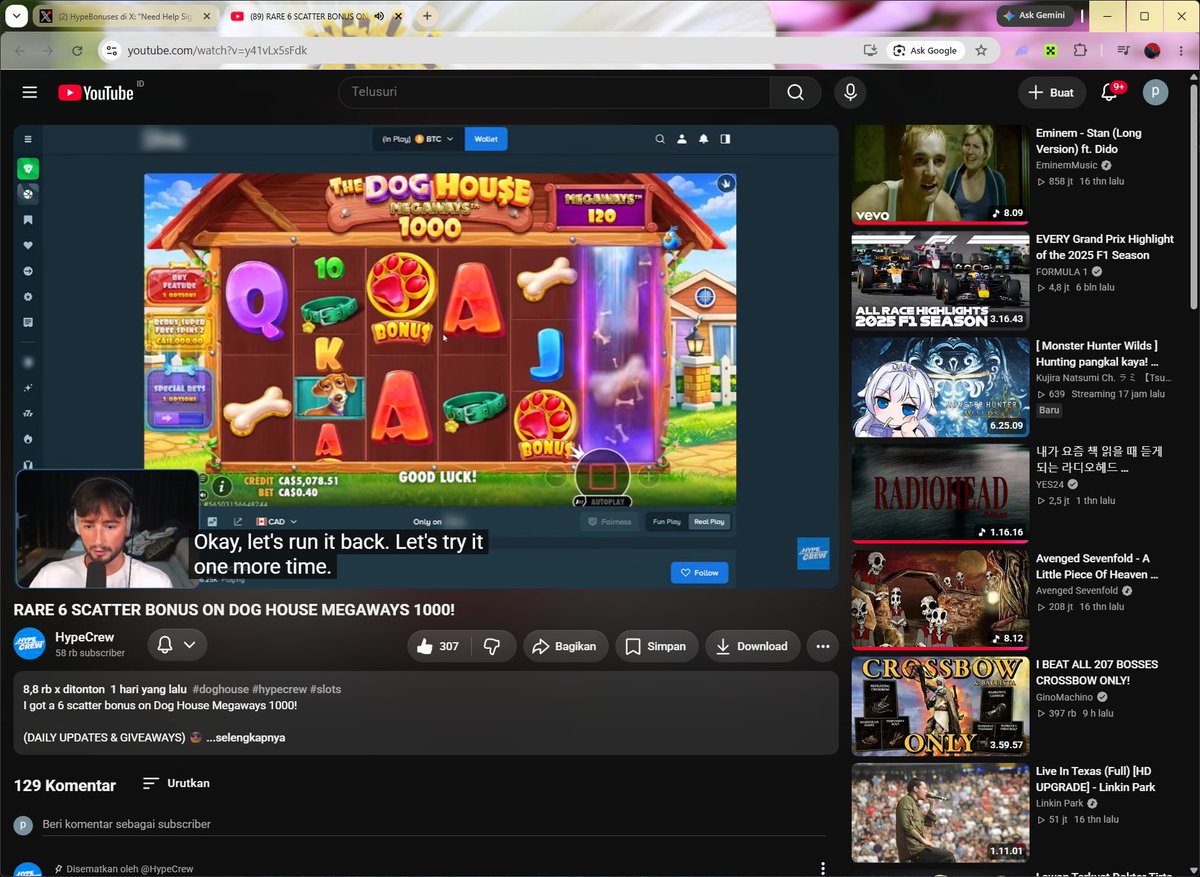
Task: Open the YouTube account avatar menu
Action: point(1155,92)
